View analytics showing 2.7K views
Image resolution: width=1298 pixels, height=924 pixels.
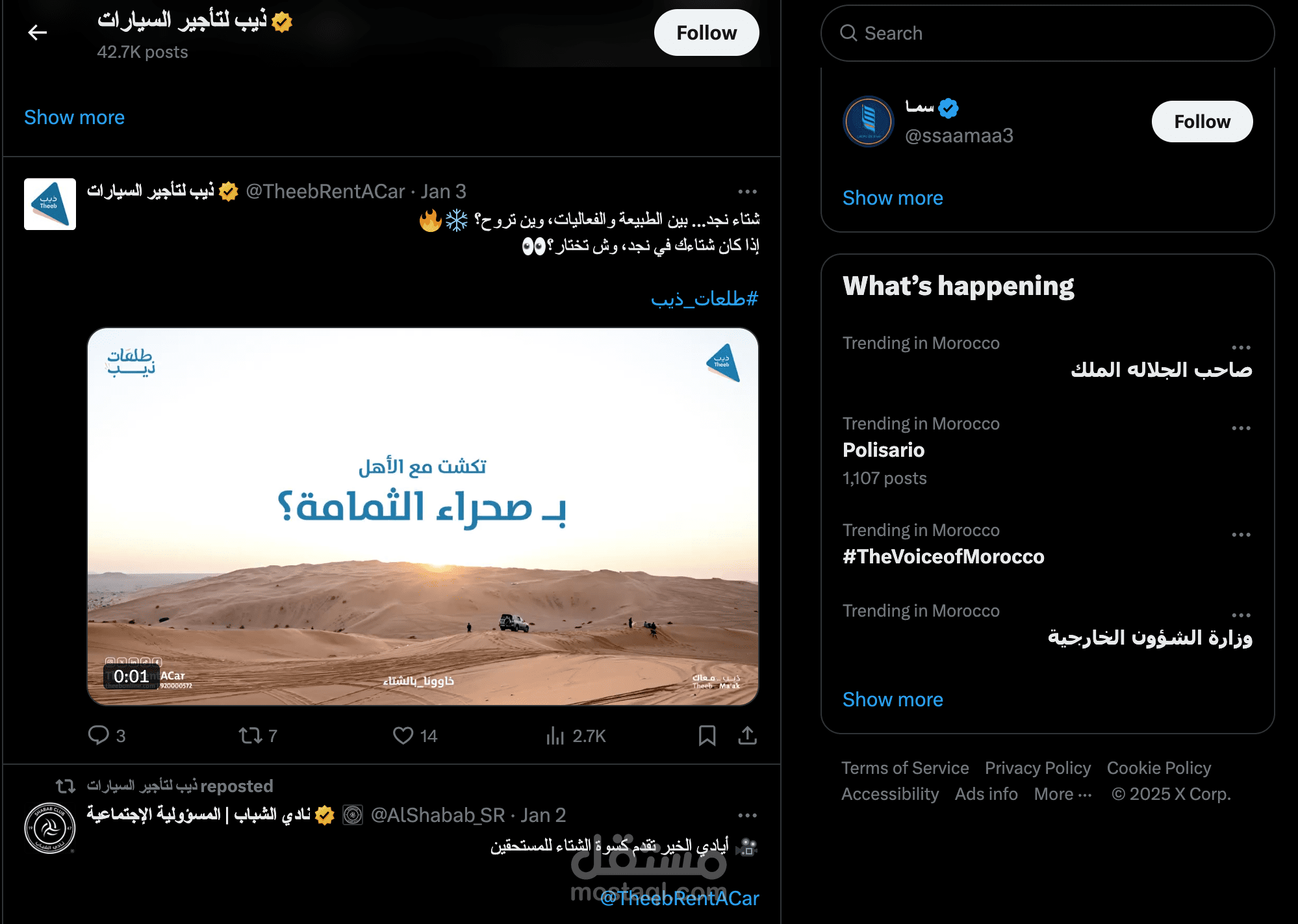click(576, 736)
